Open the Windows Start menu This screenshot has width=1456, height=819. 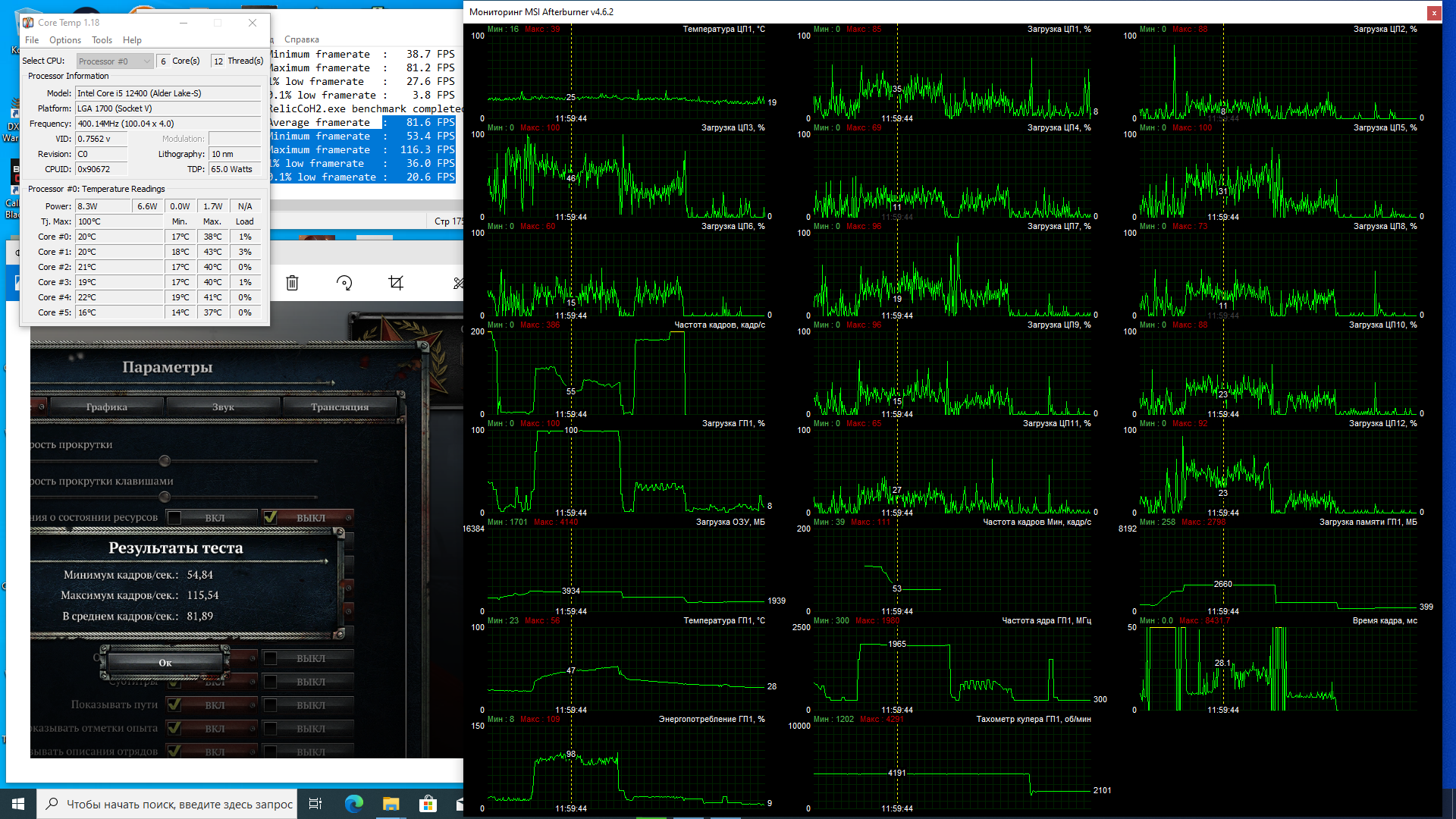click(x=18, y=804)
